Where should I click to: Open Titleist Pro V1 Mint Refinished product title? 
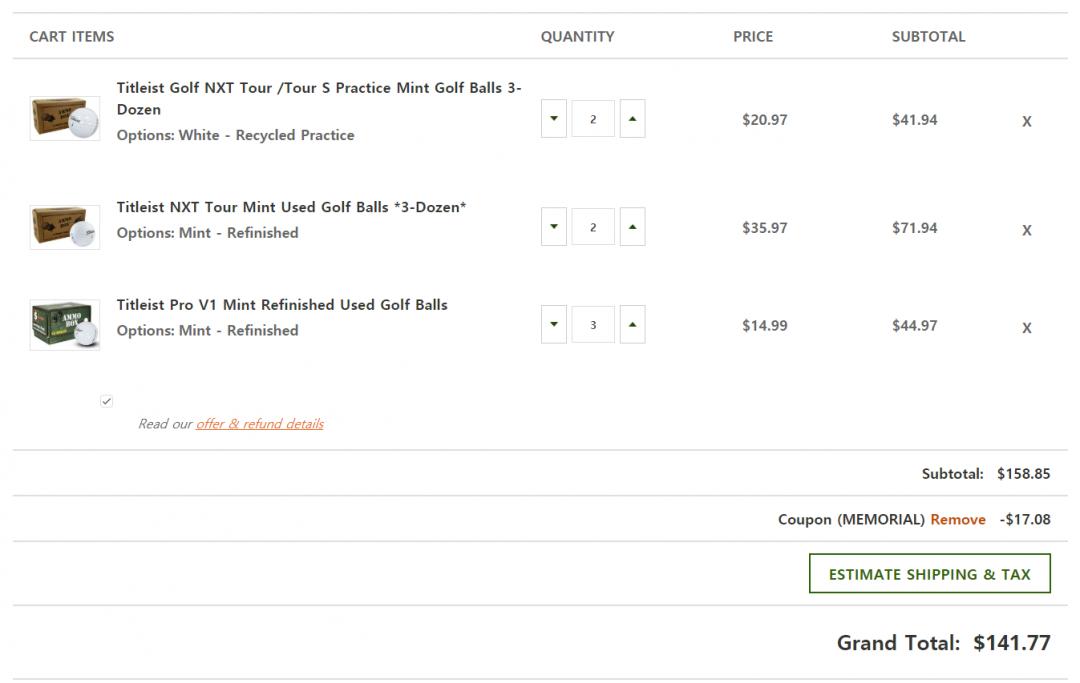pos(282,305)
